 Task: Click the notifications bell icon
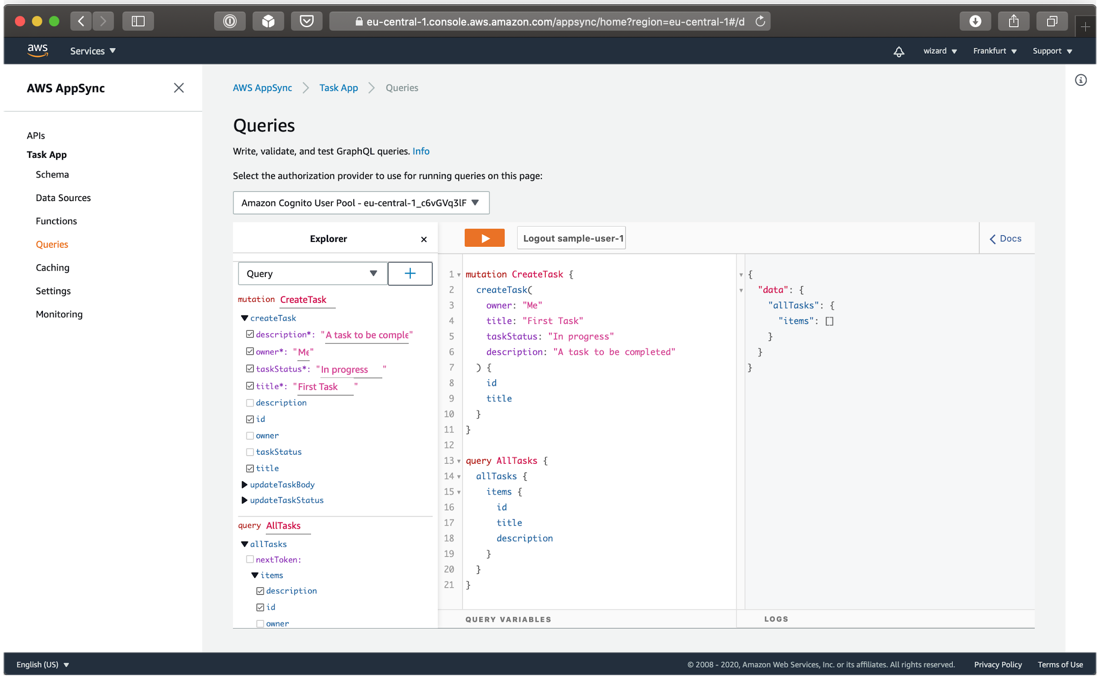coord(899,51)
